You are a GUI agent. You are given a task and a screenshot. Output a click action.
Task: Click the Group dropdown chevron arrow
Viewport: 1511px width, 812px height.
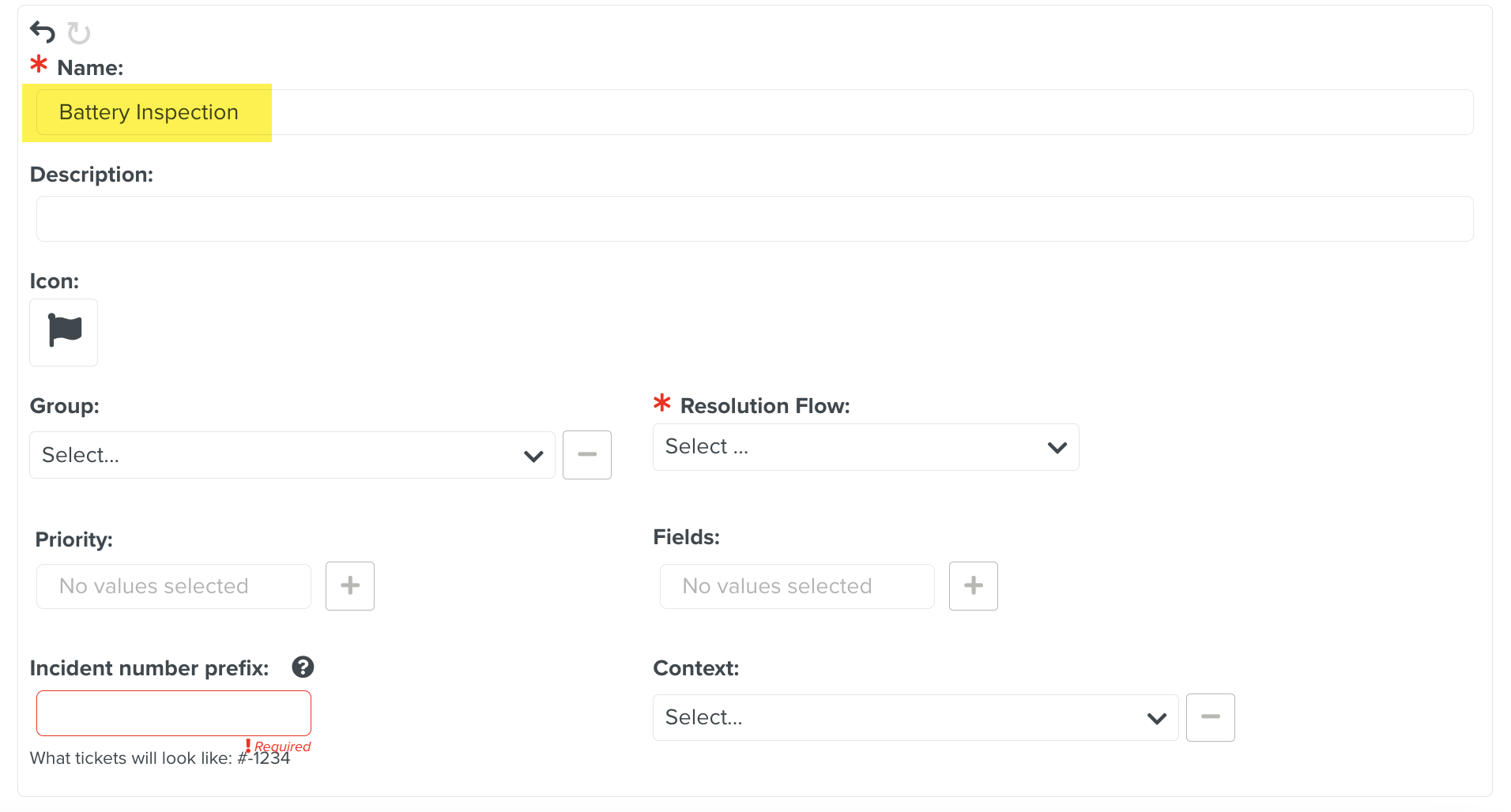tap(533, 456)
